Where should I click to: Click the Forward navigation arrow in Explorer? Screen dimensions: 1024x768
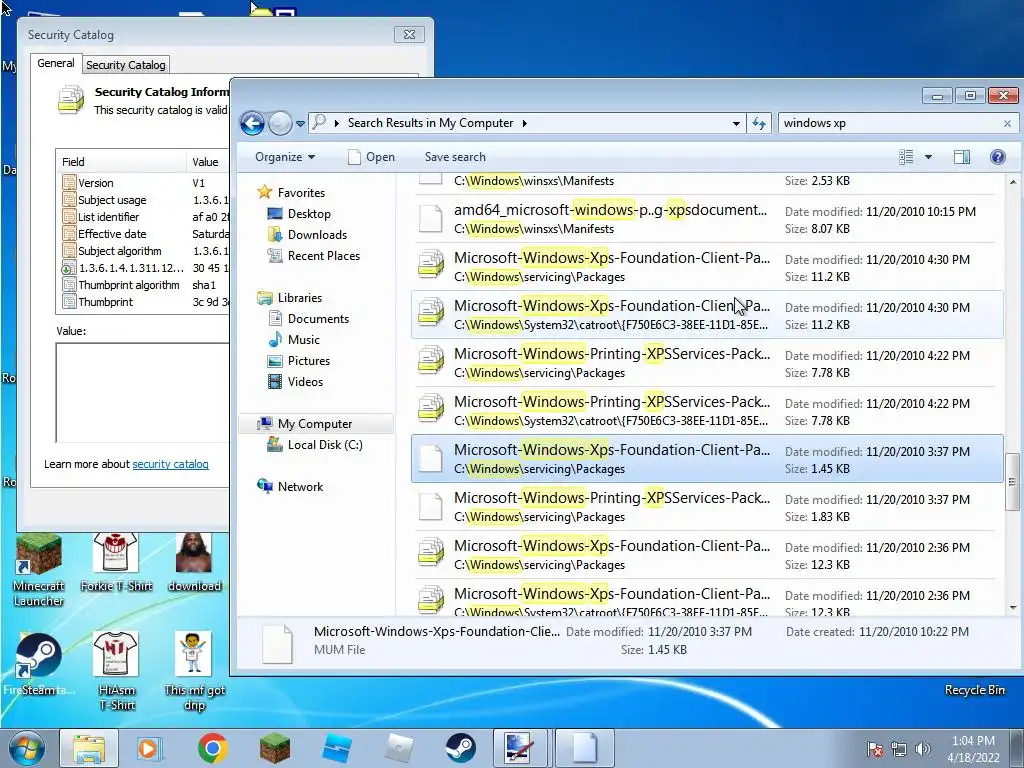pos(280,123)
